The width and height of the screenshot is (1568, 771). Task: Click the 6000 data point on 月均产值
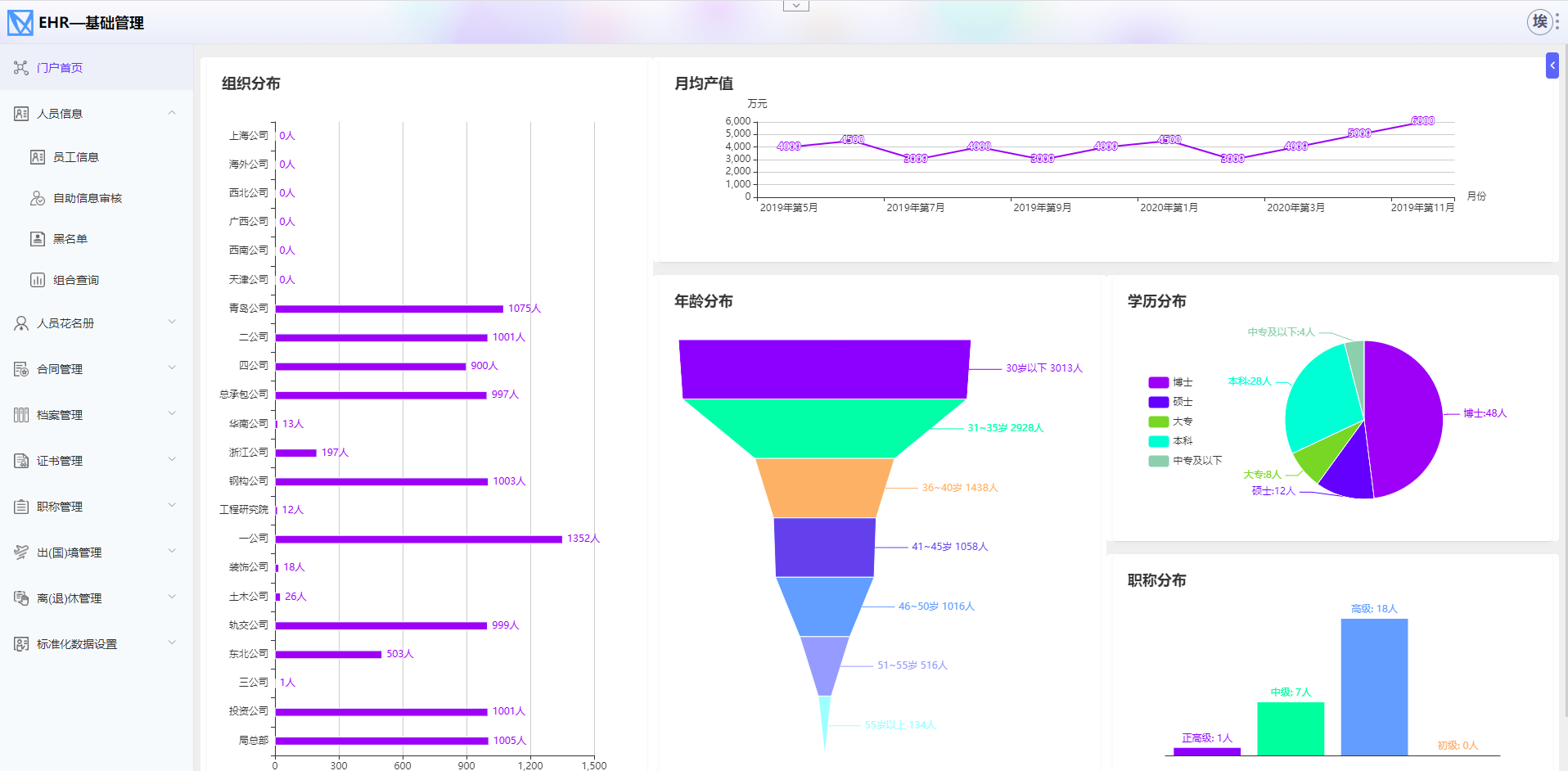1422,121
